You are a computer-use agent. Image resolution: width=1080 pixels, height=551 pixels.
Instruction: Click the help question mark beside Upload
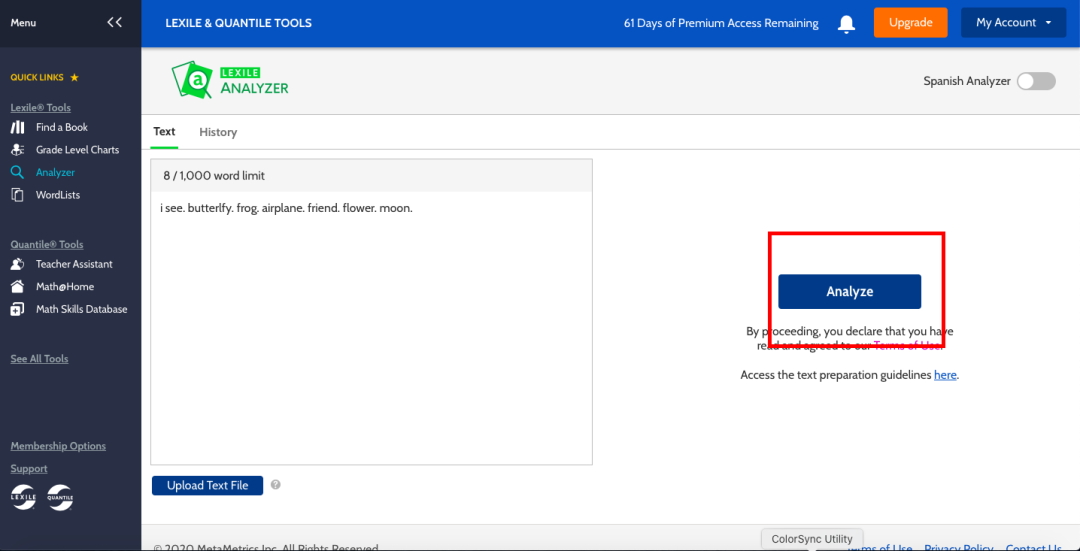[276, 485]
